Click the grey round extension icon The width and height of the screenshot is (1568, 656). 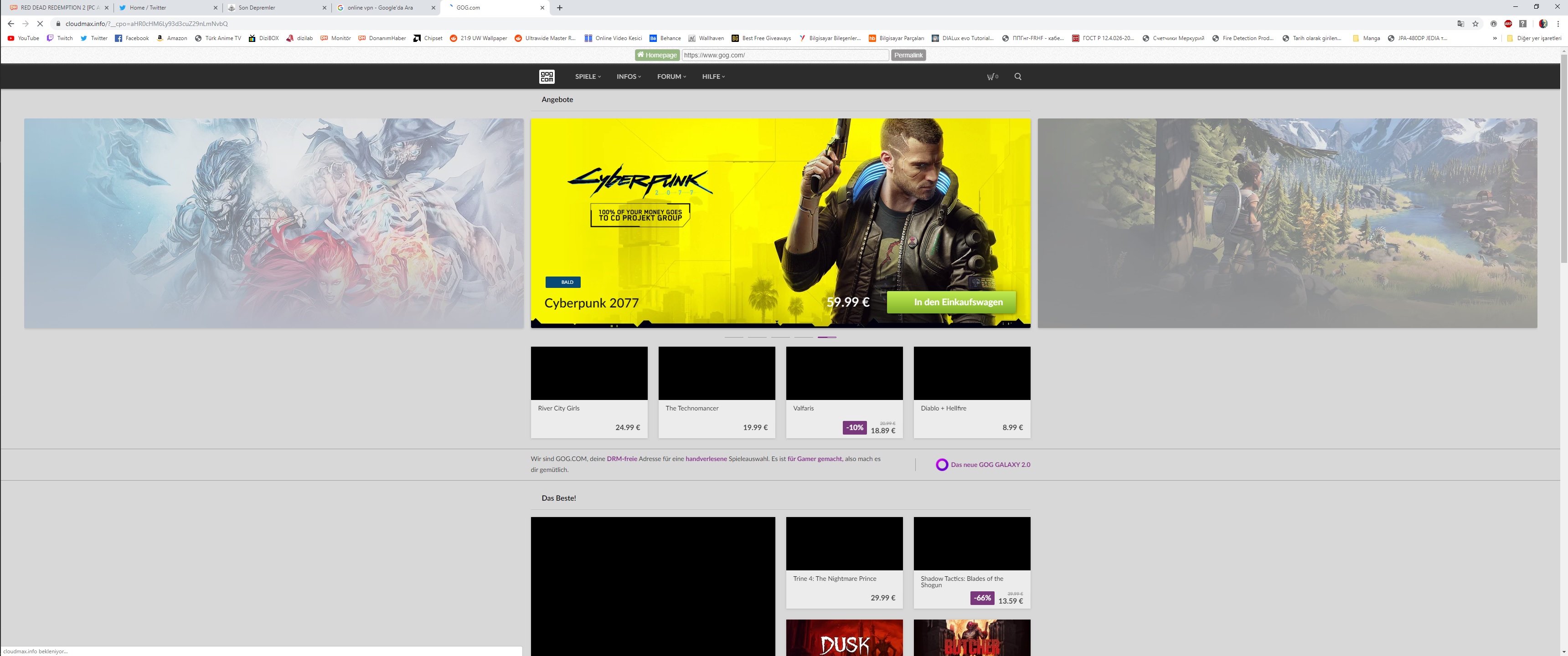(x=1493, y=24)
